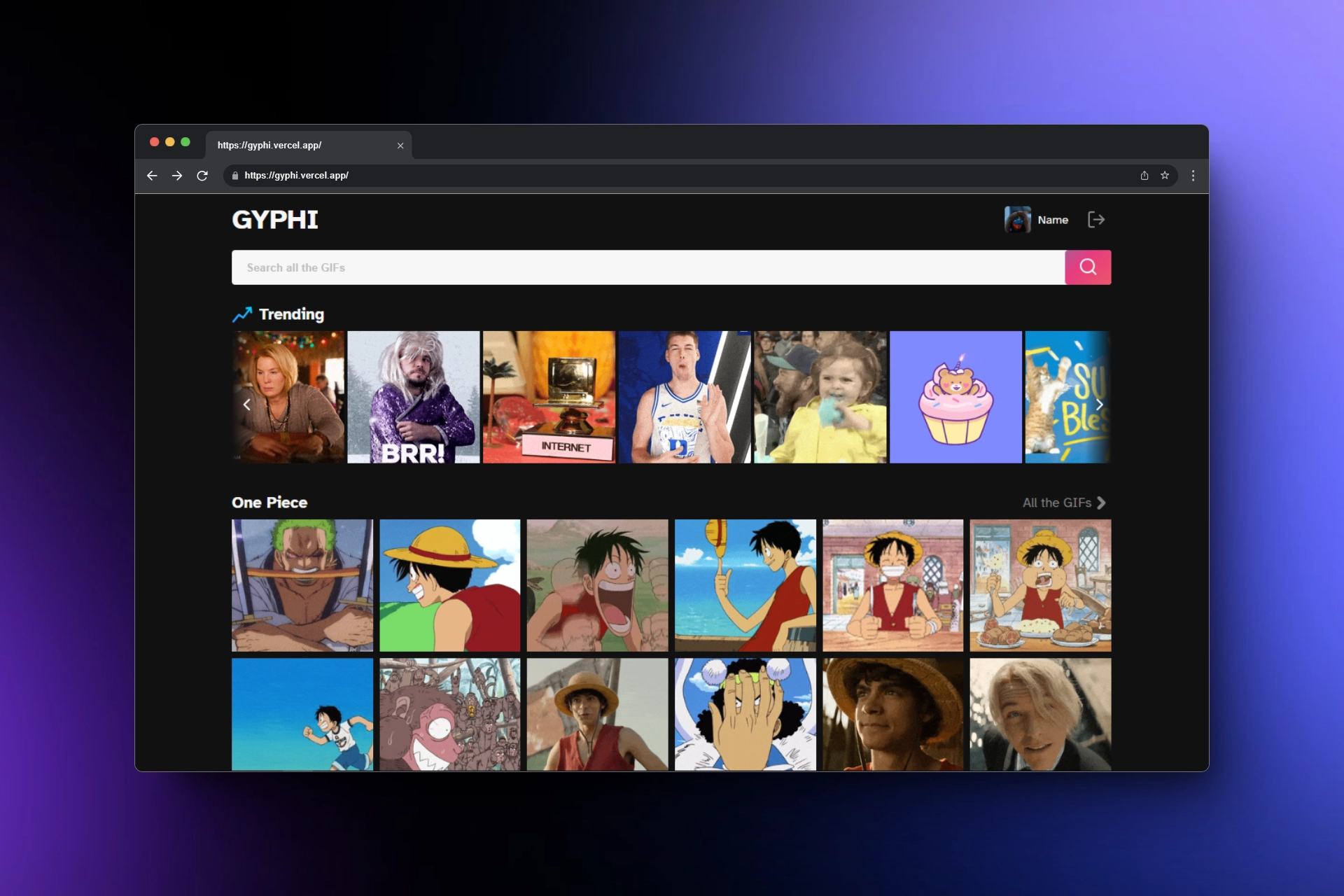Screen dimensions: 1344x896
Task: Click the red close window button
Action: [154, 142]
